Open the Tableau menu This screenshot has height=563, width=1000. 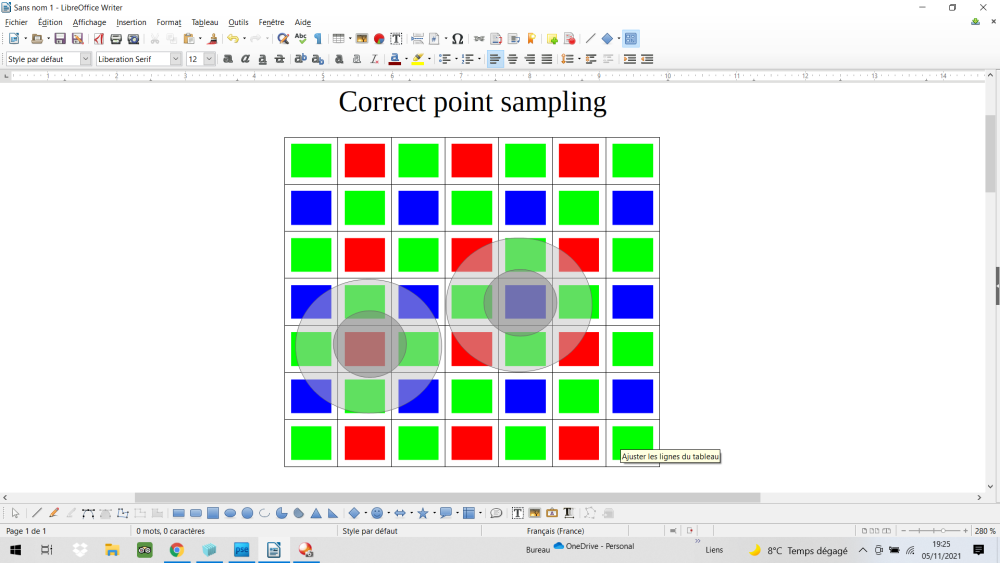[x=204, y=22]
